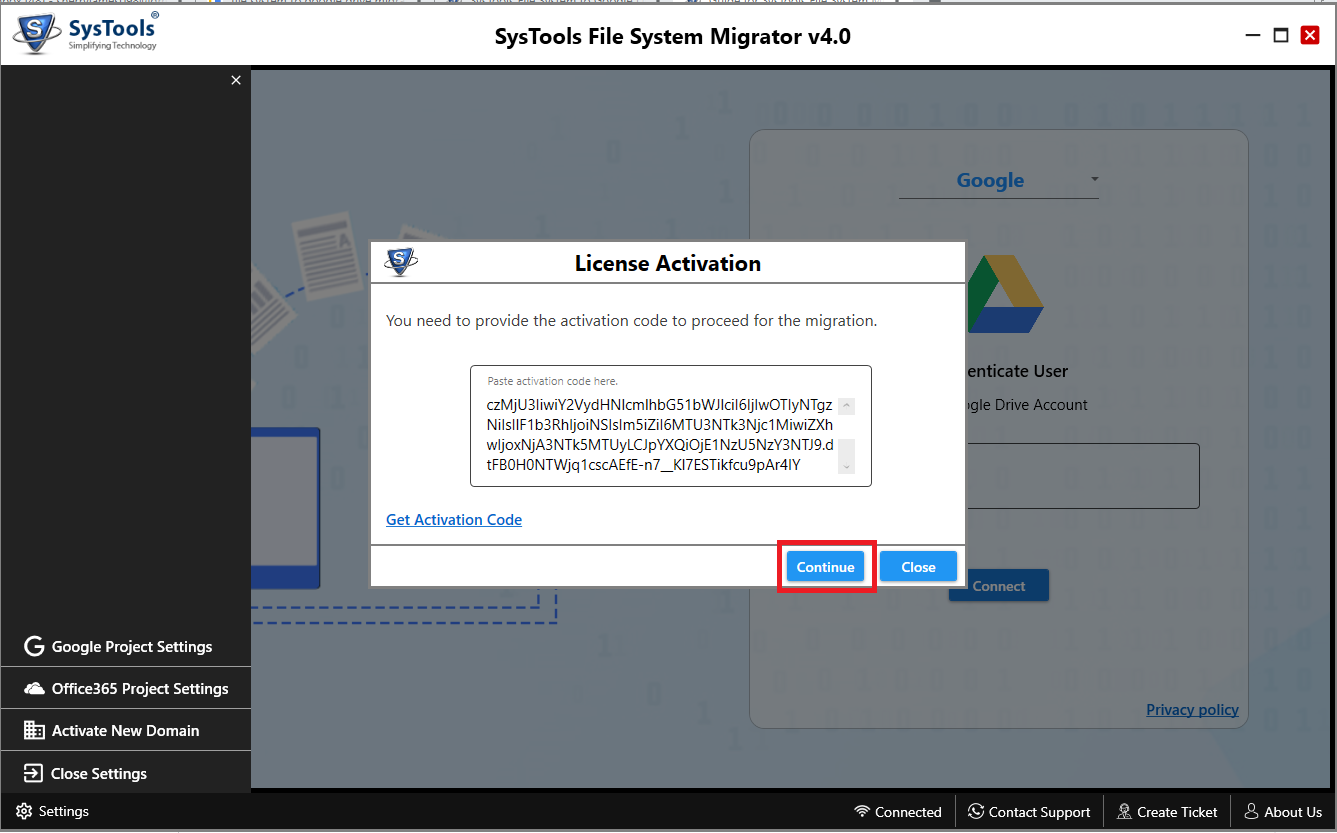Click the SysTools logo in title bar
The height and width of the screenshot is (833, 1337).
86,34
